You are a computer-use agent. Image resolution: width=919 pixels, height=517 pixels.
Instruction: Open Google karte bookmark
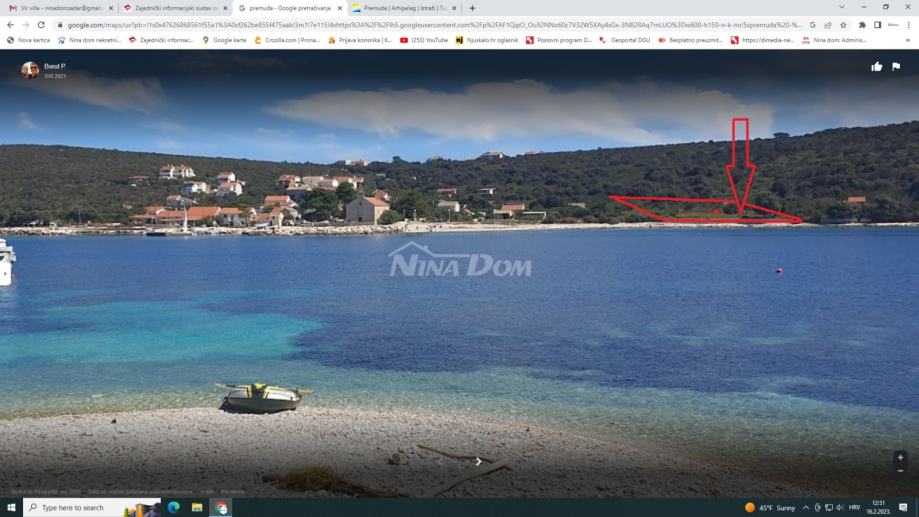click(224, 40)
